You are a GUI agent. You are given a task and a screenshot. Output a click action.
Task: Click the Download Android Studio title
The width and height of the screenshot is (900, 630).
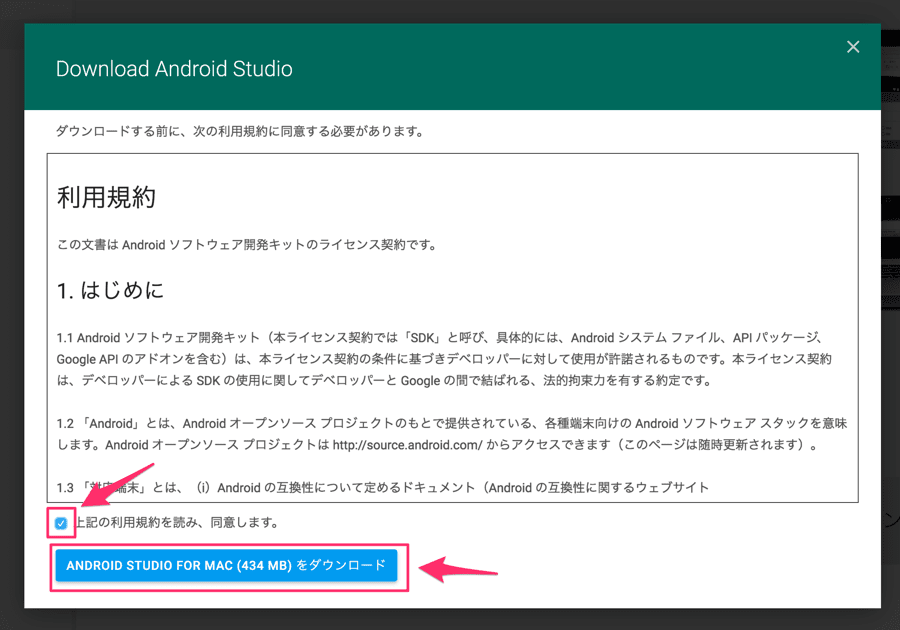pyautogui.click(x=174, y=69)
